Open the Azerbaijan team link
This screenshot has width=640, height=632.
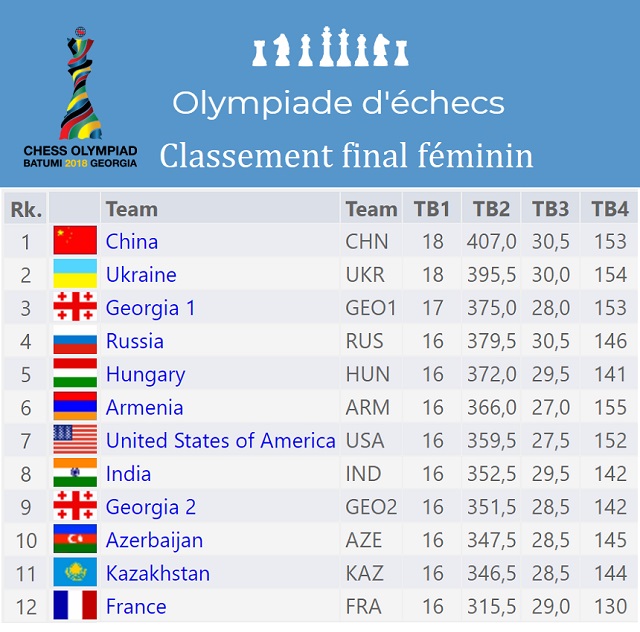(155, 540)
